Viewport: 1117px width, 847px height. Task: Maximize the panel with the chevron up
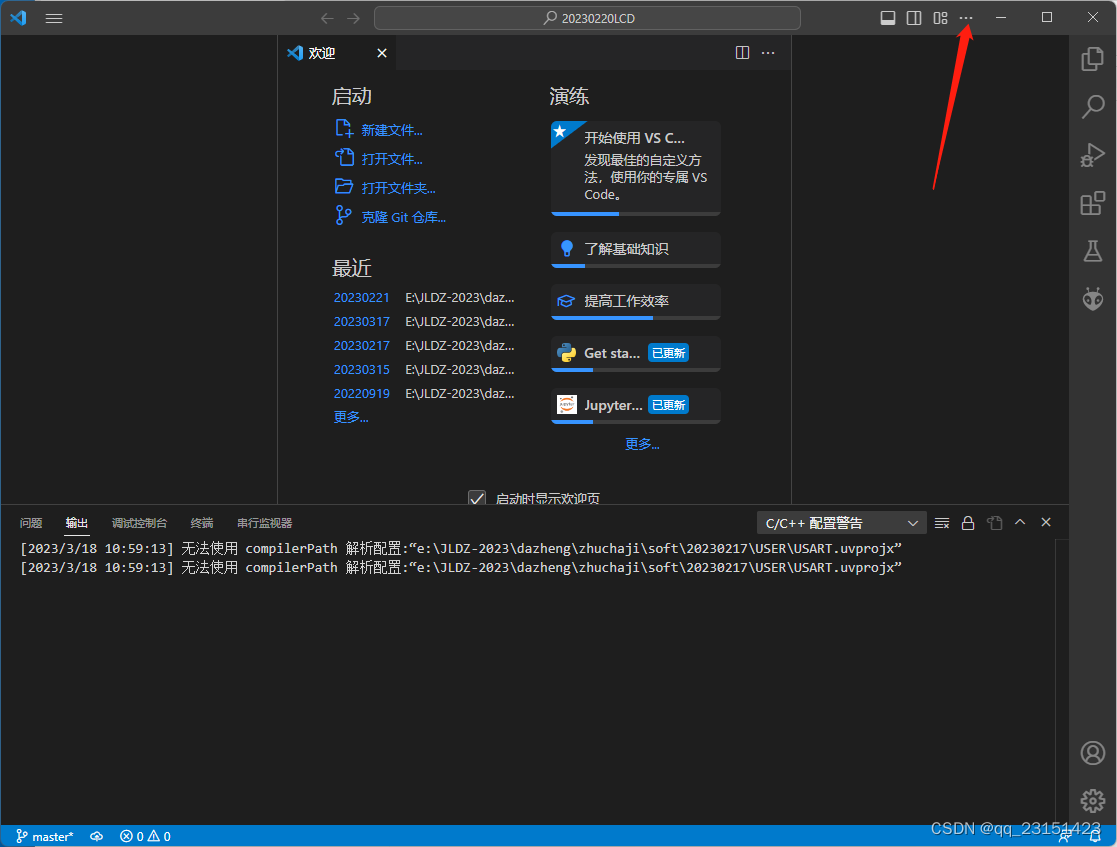coord(1020,522)
